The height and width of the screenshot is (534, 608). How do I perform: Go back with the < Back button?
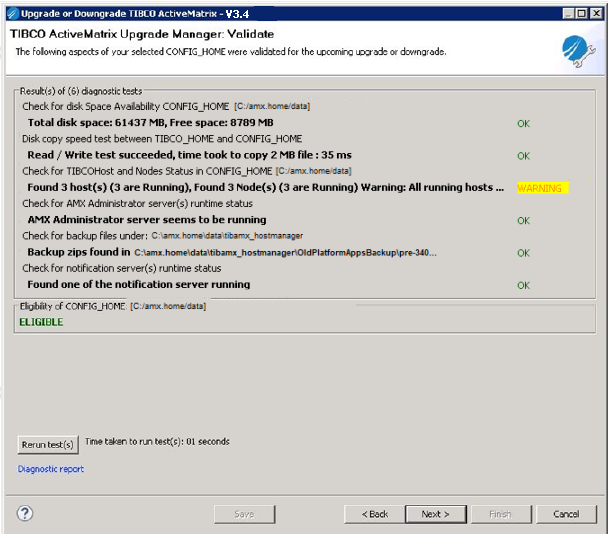(375, 514)
